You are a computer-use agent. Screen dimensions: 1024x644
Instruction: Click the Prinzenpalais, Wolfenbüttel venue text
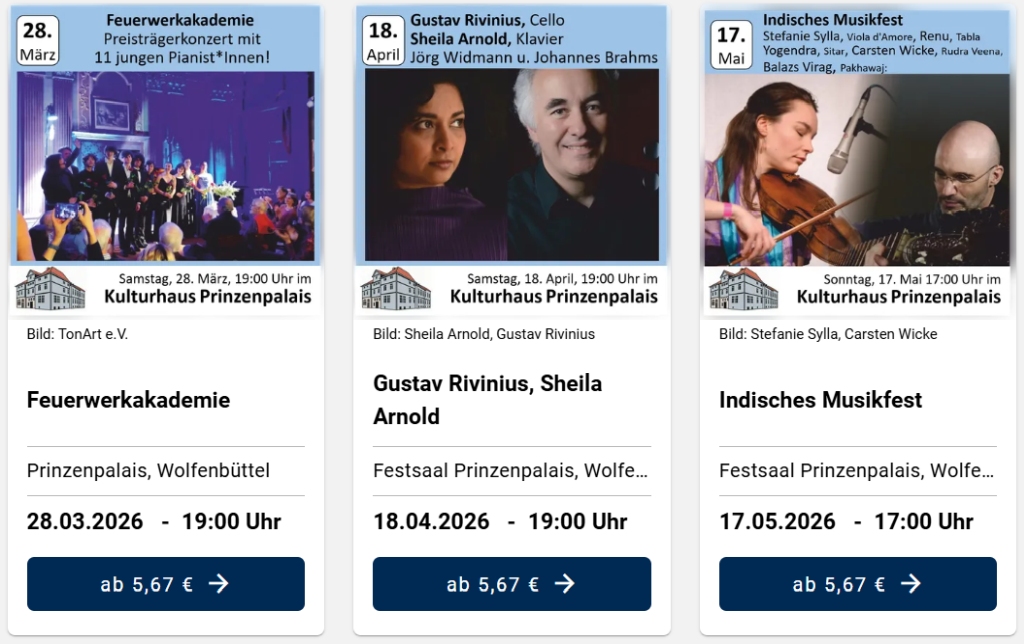pos(148,470)
